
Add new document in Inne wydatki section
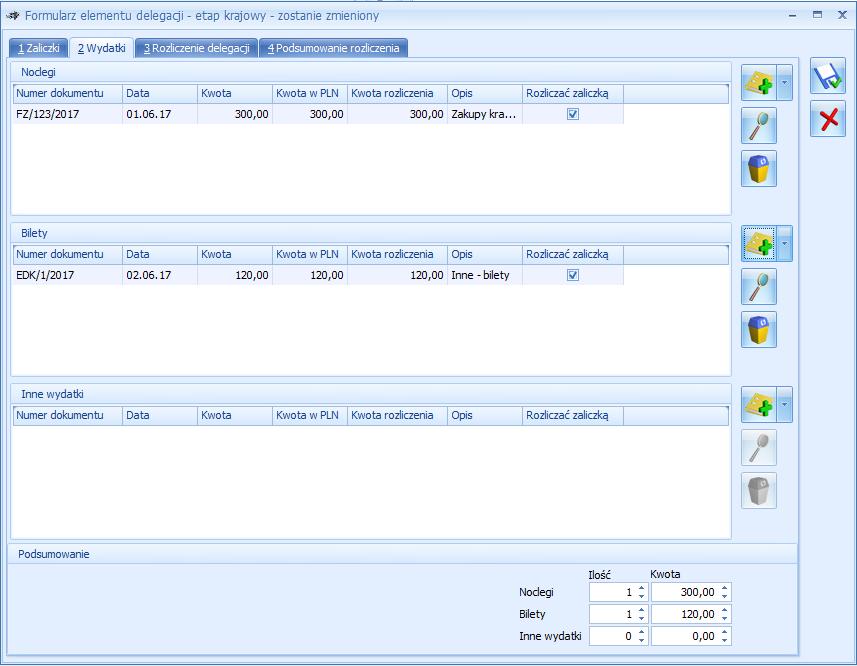[759, 405]
